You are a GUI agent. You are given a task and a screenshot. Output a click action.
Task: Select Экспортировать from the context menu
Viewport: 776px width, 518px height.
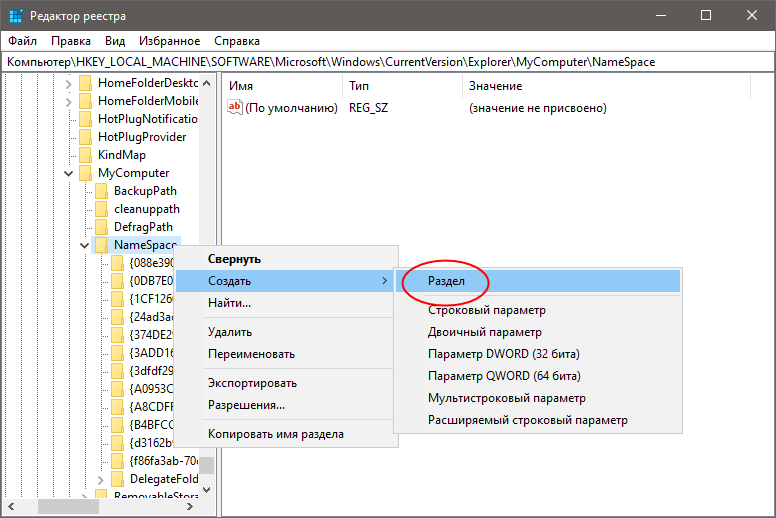tap(287, 383)
